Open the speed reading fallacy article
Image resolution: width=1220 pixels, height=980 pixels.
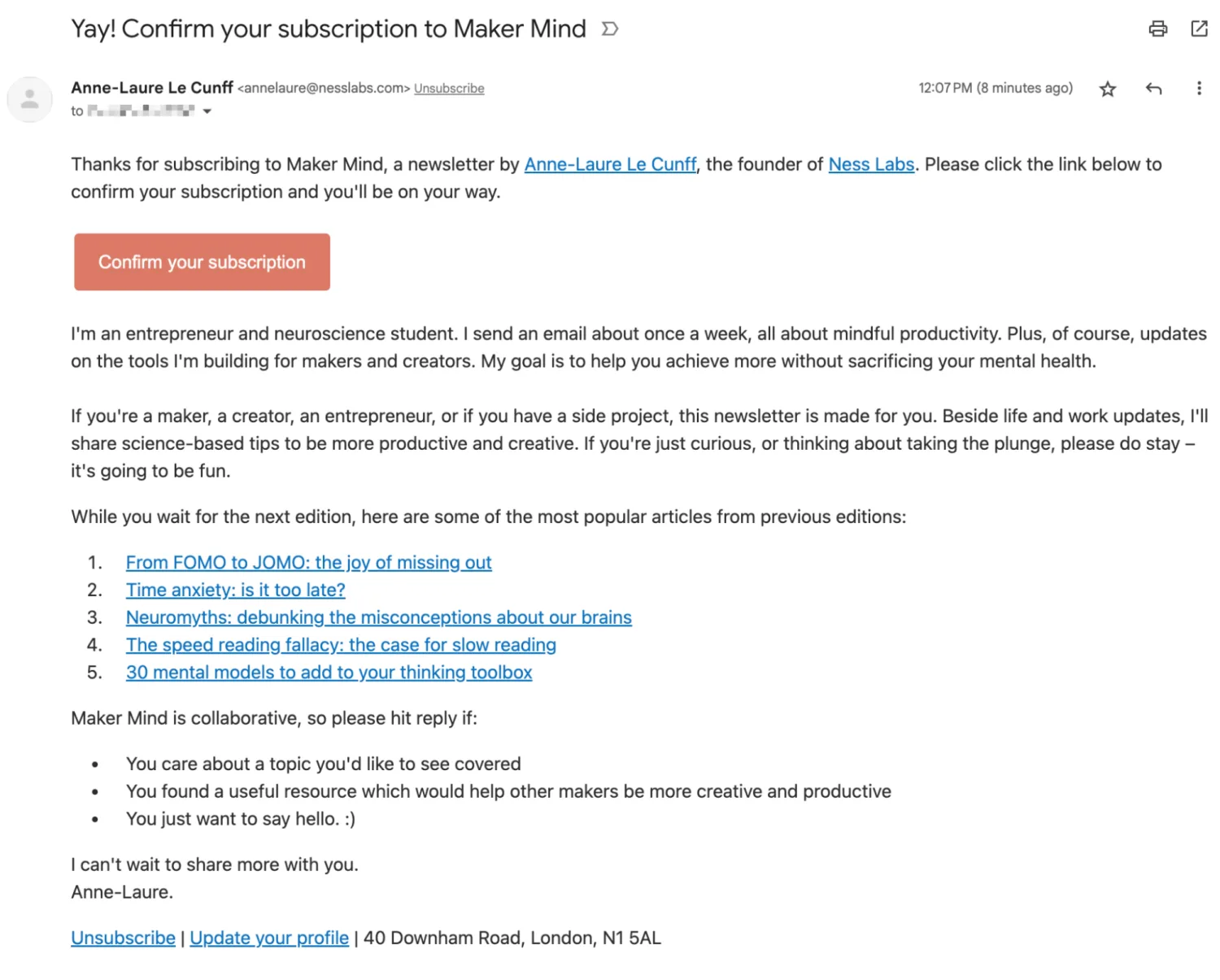coord(341,646)
